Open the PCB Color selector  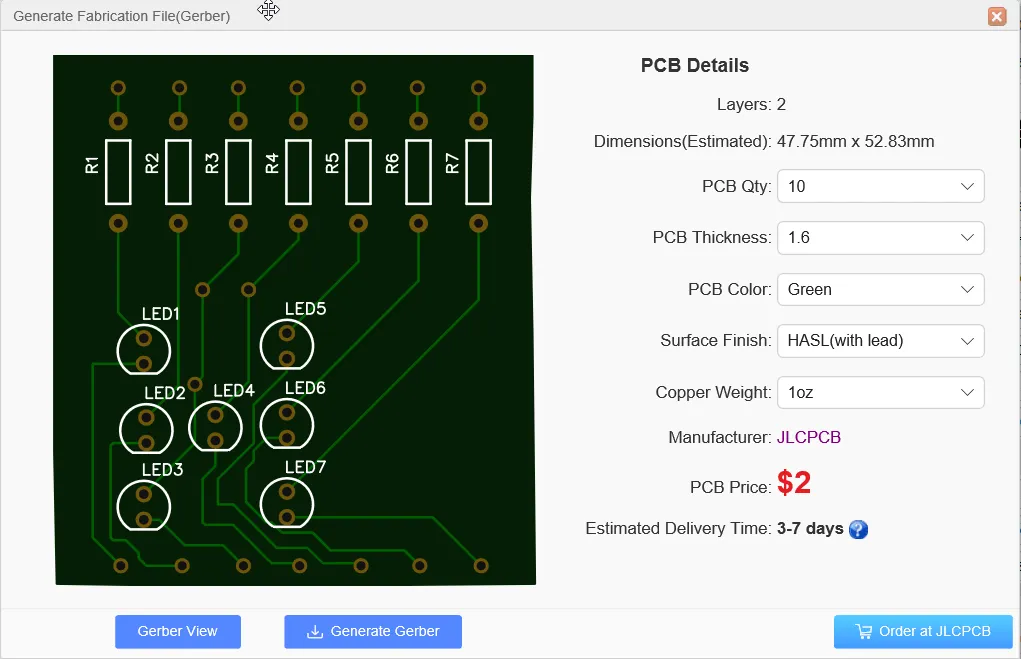[x=880, y=290]
